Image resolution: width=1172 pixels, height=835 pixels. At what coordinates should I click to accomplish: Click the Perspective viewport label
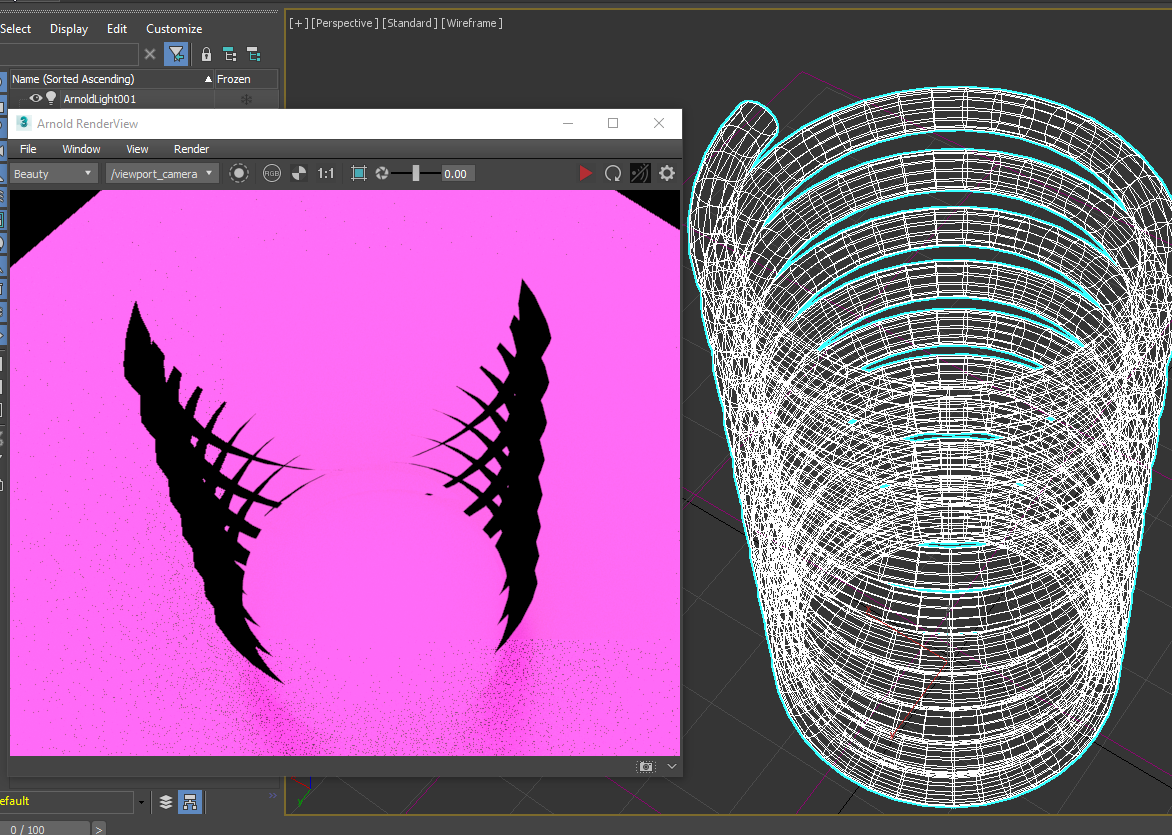click(x=345, y=23)
